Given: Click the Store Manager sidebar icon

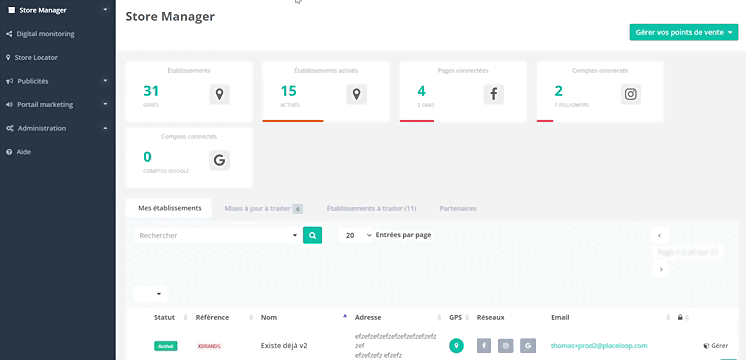Looking at the screenshot, I should pyautogui.click(x=11, y=10).
